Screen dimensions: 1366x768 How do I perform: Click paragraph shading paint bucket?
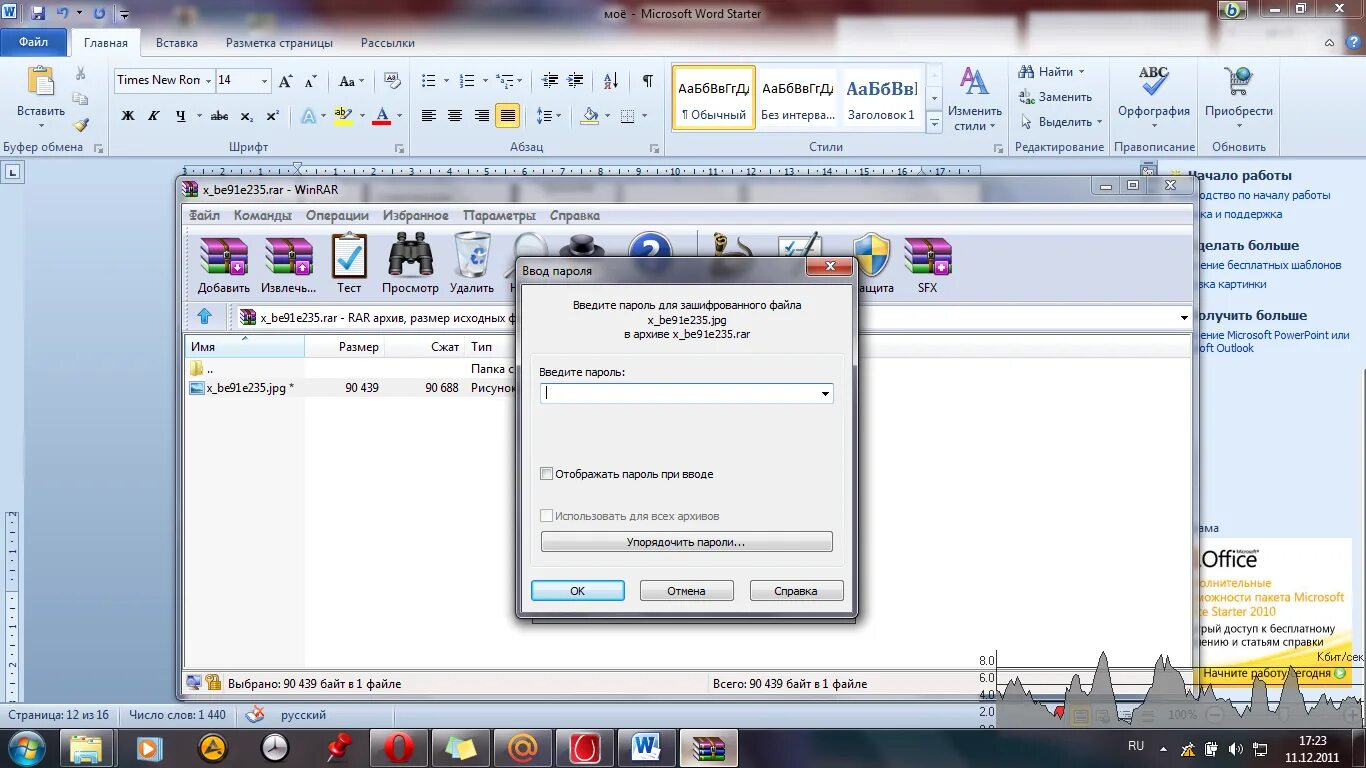[590, 116]
